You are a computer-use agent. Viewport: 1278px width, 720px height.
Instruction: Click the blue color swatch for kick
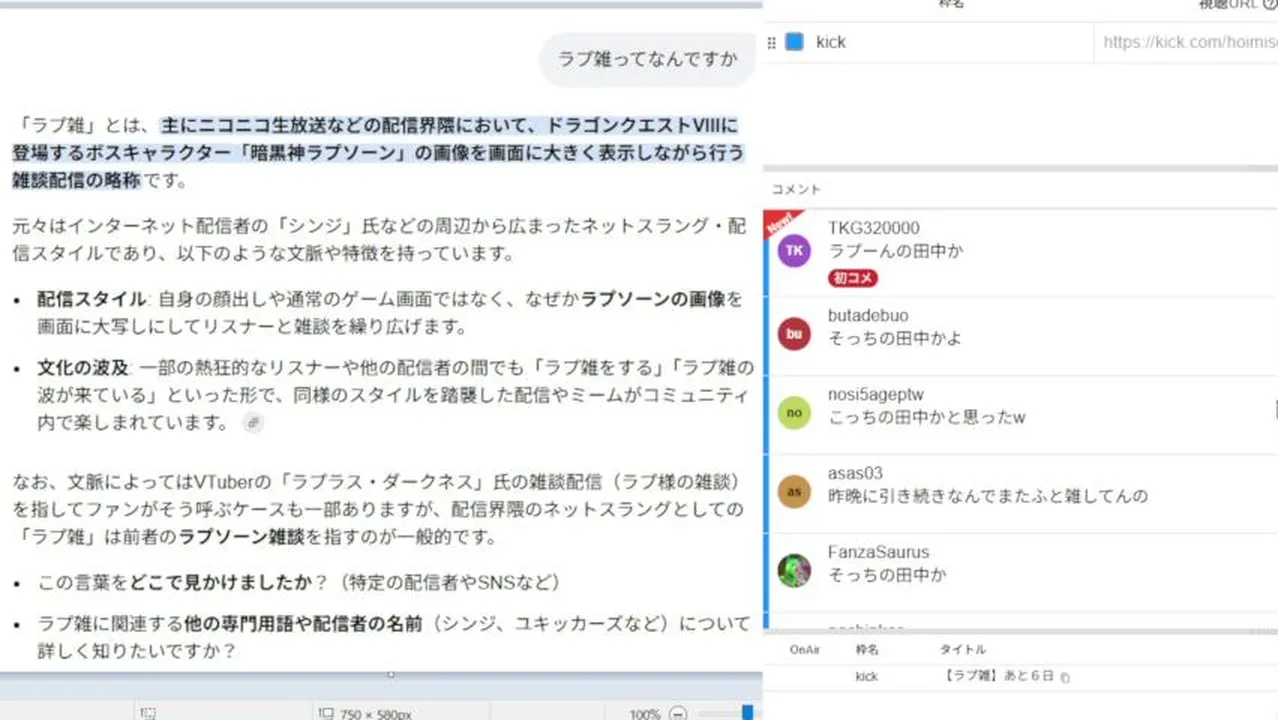(794, 42)
